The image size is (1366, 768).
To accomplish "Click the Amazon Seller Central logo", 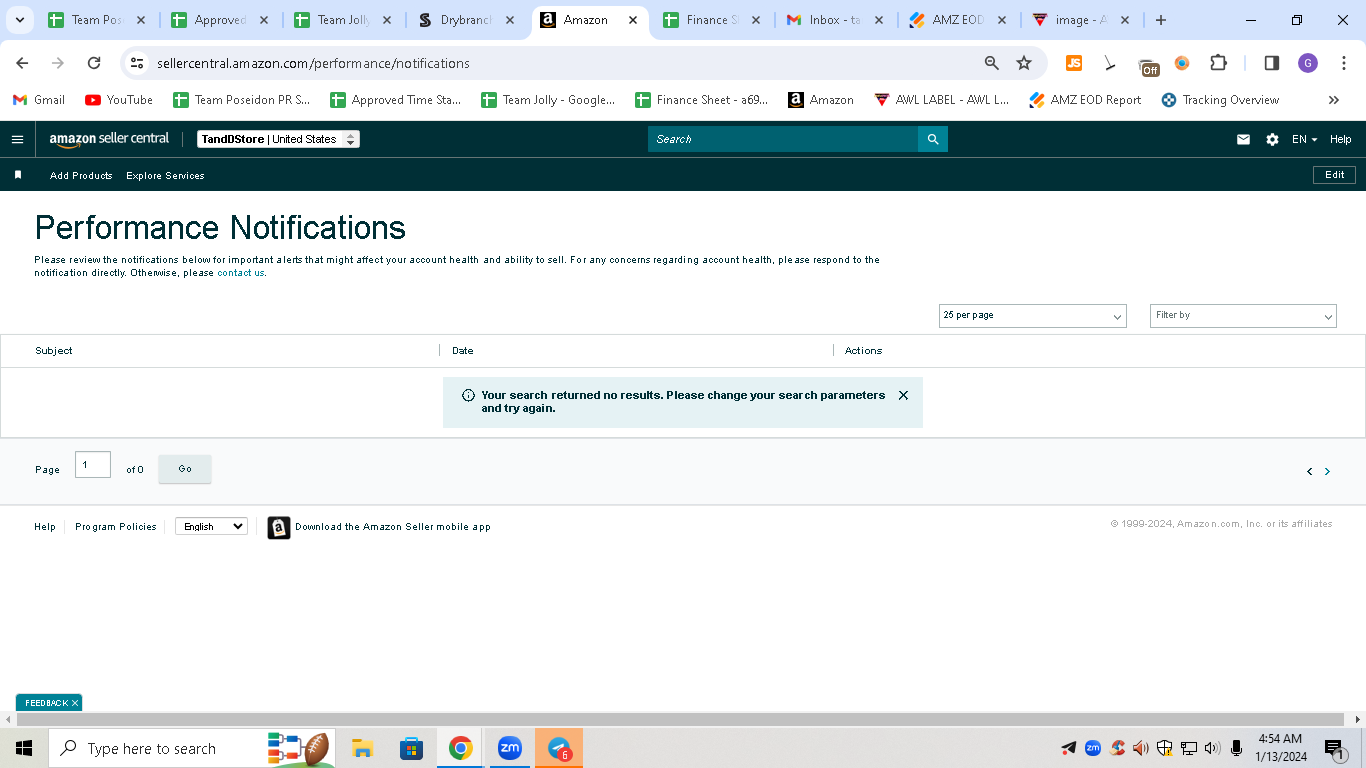I will tap(109, 139).
